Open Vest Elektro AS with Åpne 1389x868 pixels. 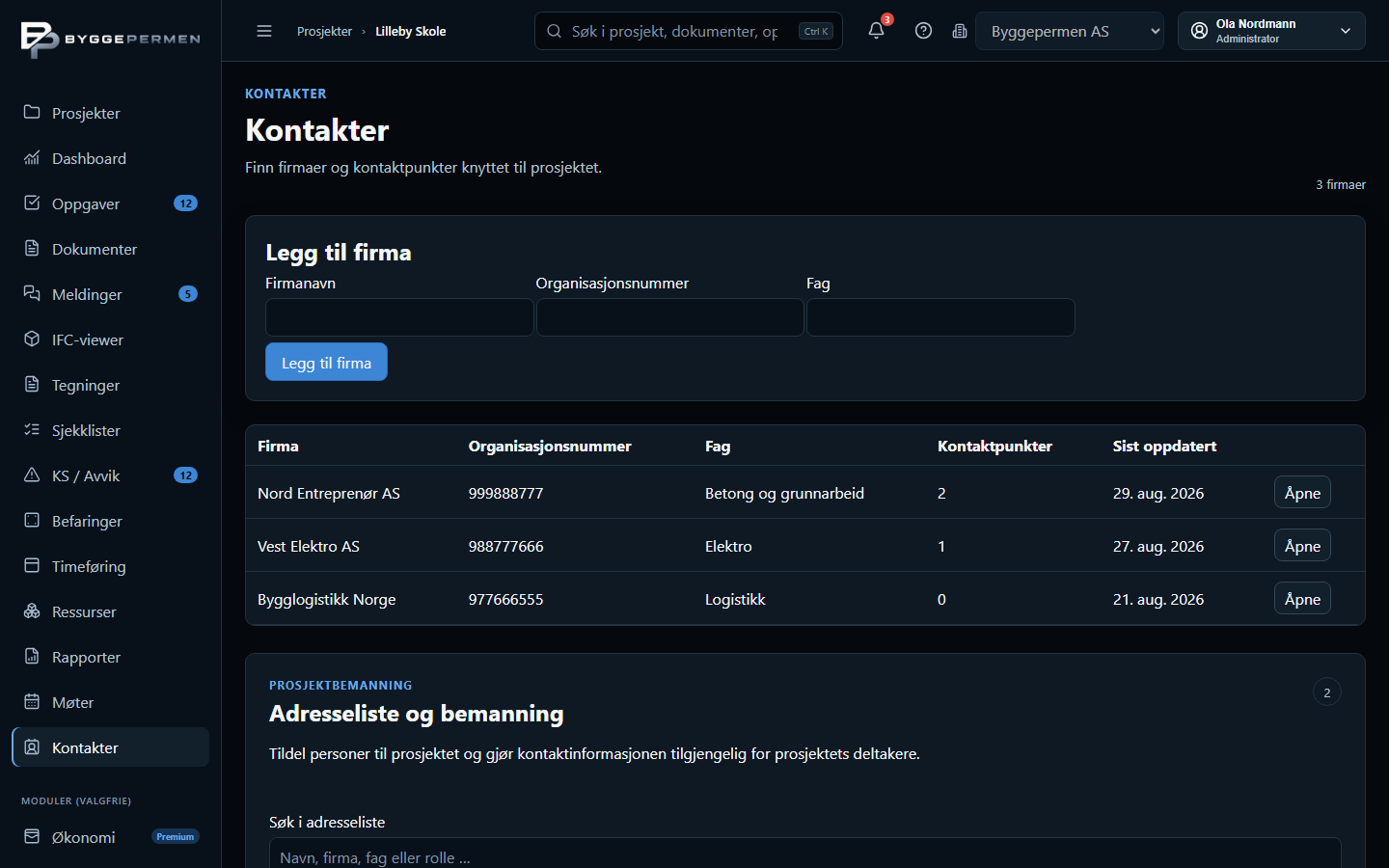[1302, 545]
